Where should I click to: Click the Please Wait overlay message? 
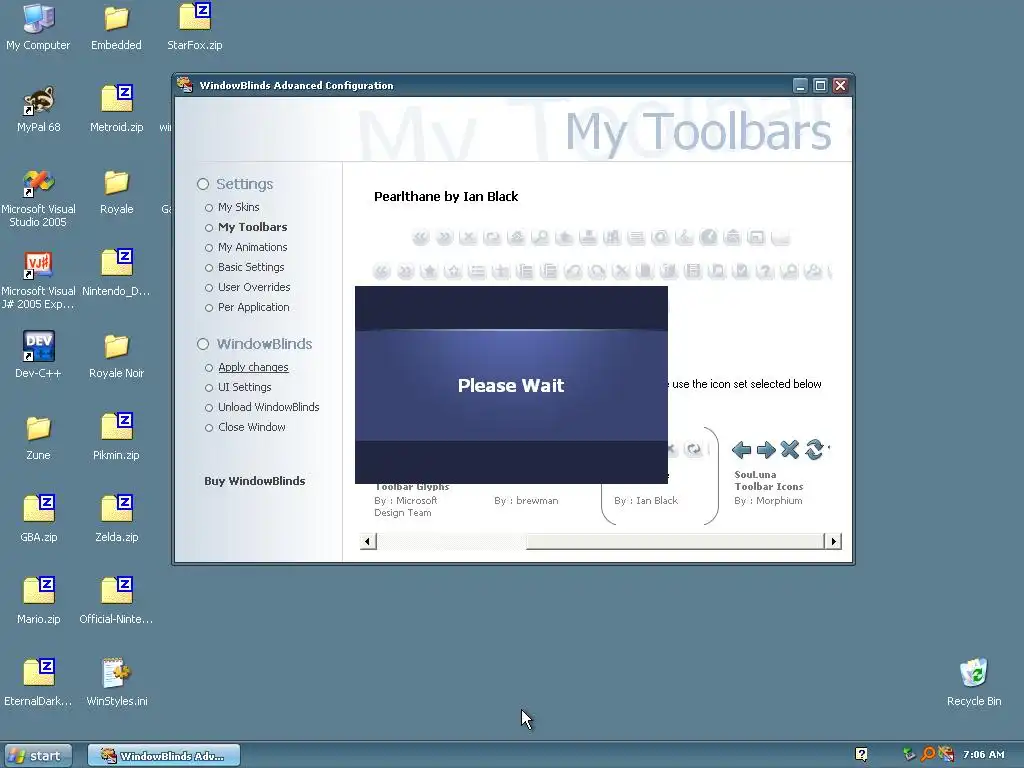[x=511, y=385]
